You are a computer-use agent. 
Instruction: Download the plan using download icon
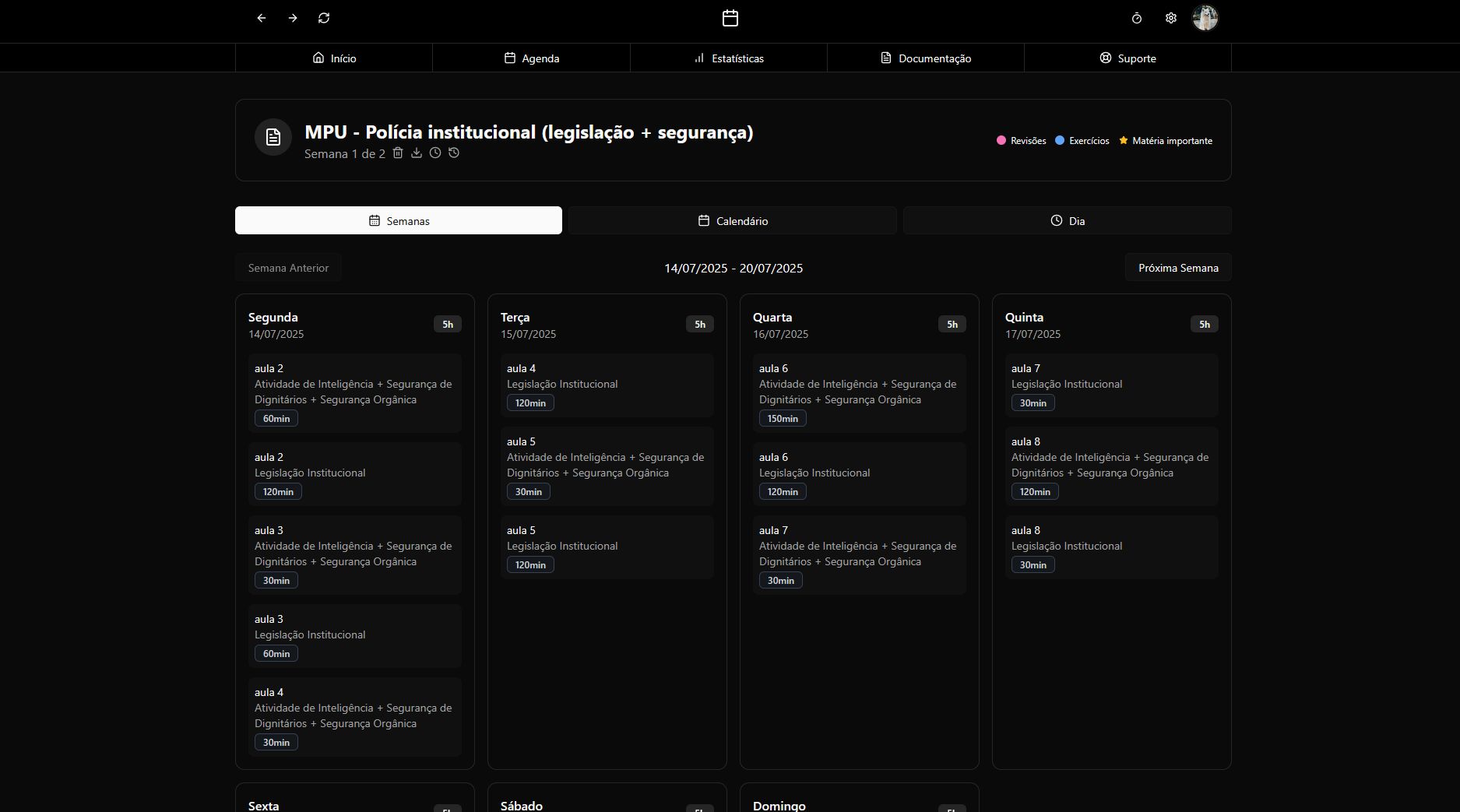click(x=417, y=153)
